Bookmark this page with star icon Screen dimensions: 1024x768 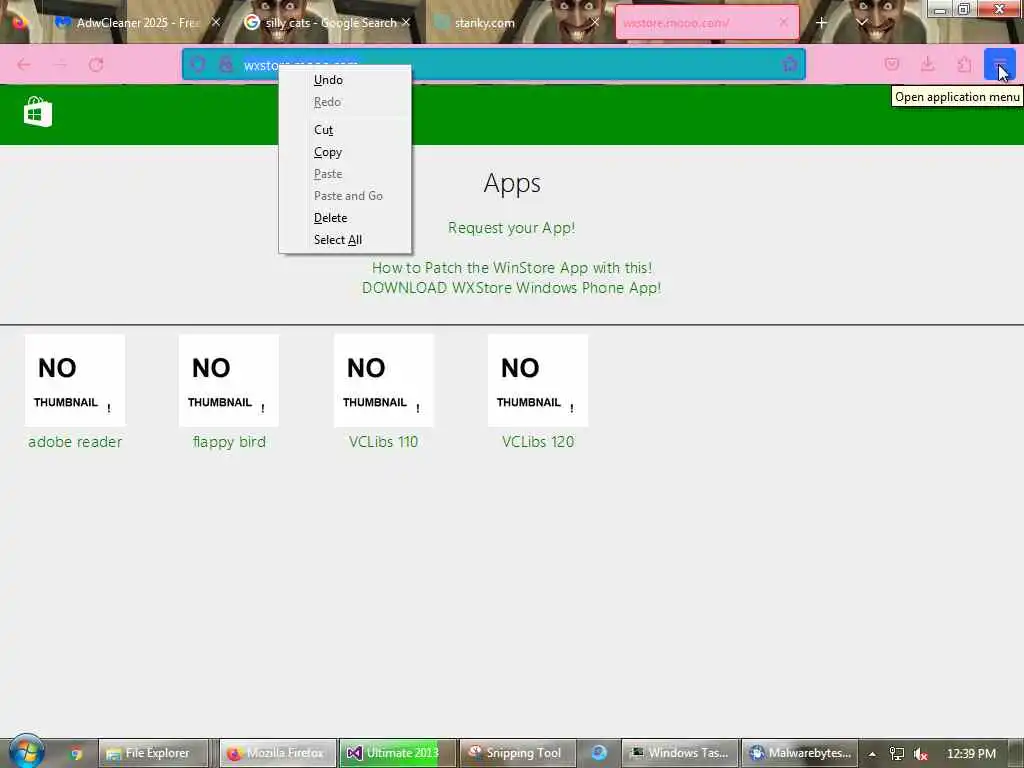pos(790,64)
